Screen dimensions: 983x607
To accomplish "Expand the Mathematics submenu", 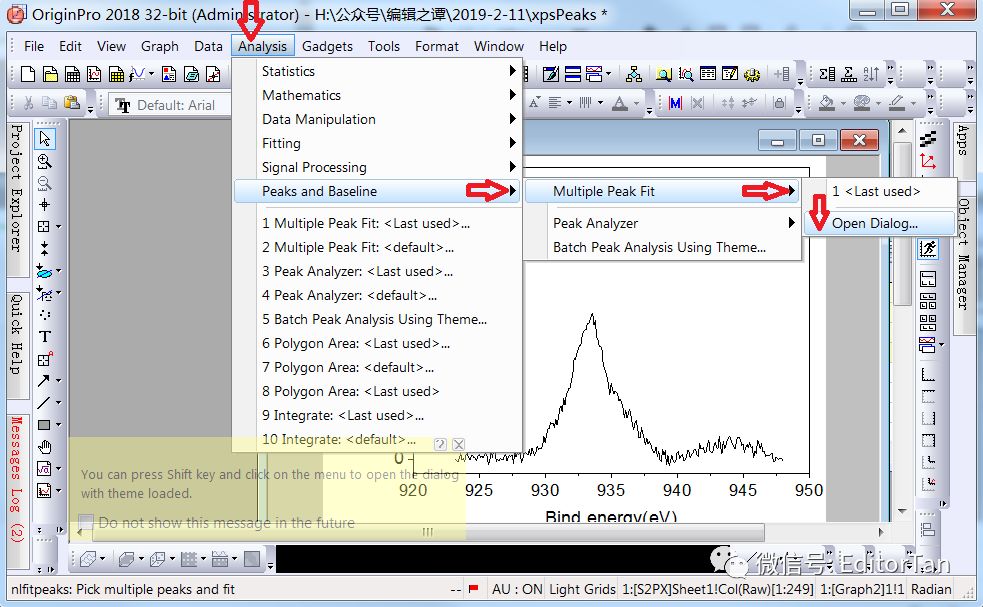I will [x=378, y=95].
